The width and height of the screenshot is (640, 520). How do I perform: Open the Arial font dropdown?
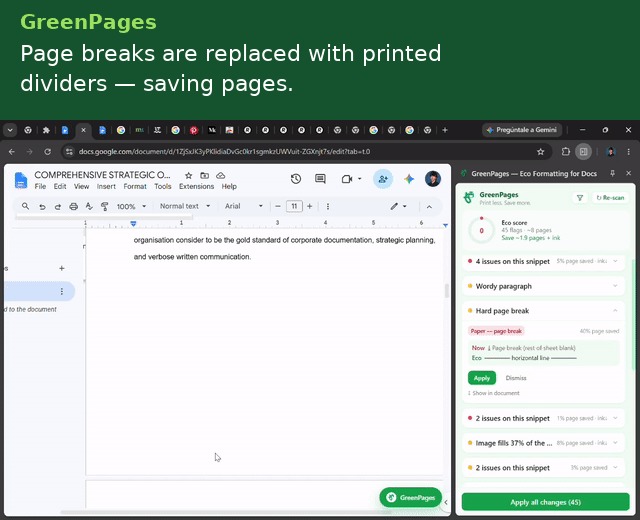pos(243,206)
